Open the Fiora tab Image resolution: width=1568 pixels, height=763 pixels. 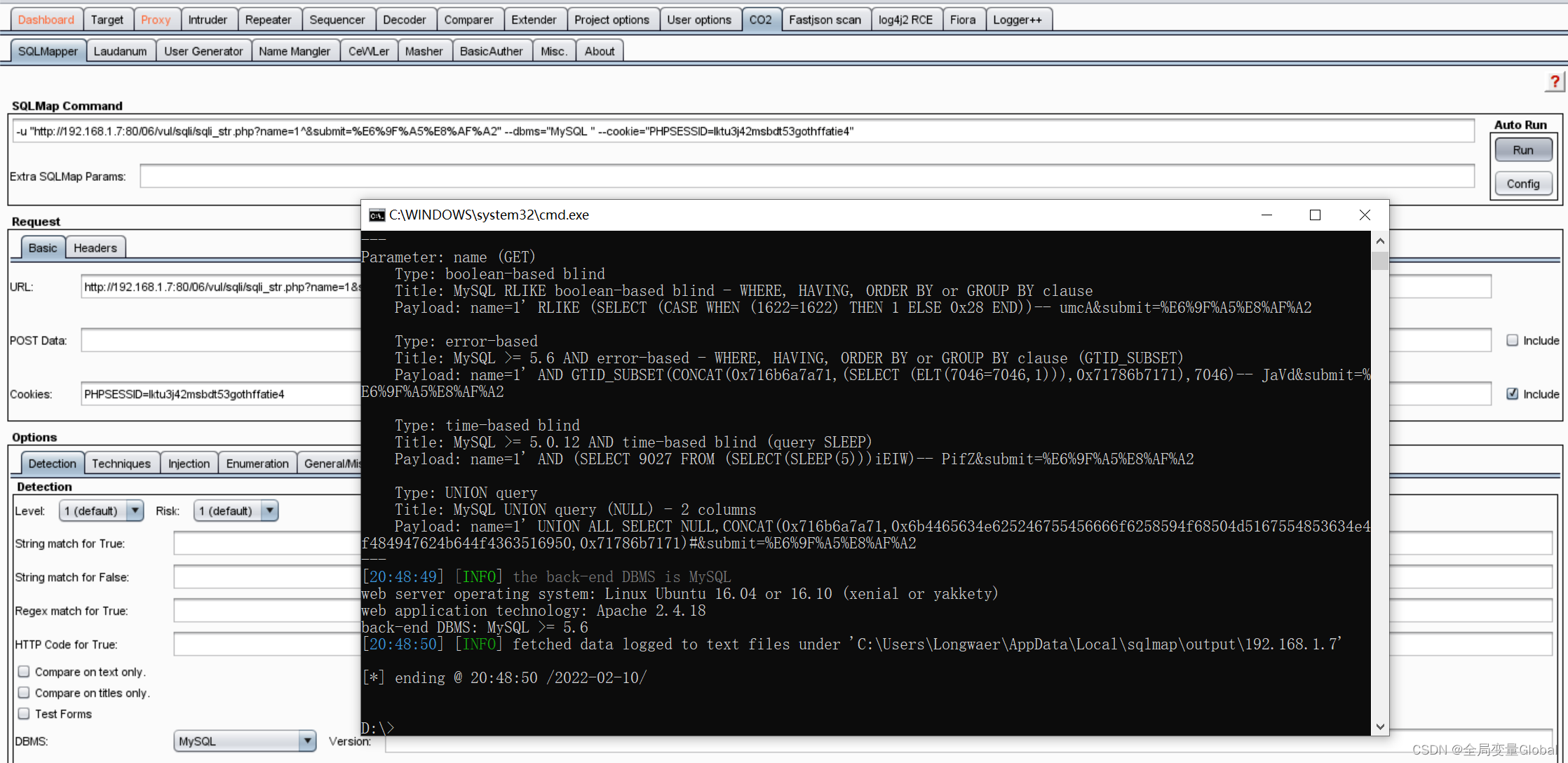pos(963,20)
